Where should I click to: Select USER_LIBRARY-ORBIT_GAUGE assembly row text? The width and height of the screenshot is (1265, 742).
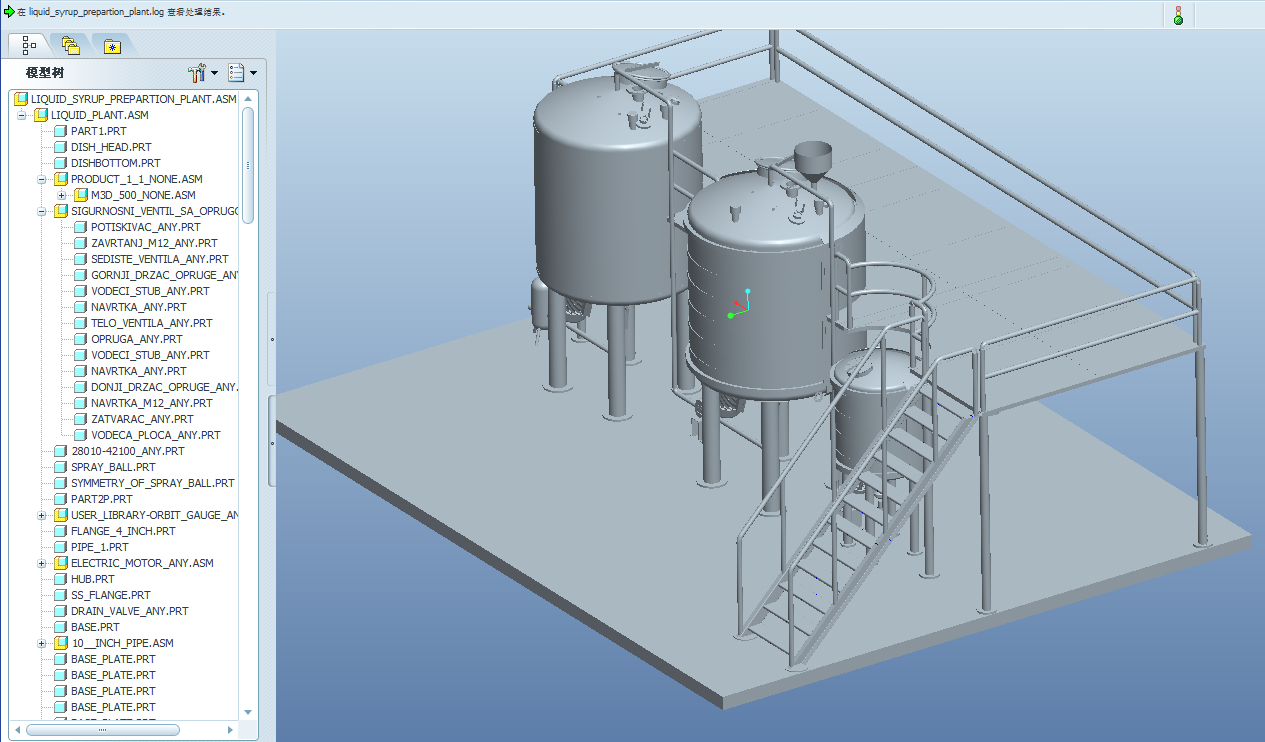coord(154,515)
